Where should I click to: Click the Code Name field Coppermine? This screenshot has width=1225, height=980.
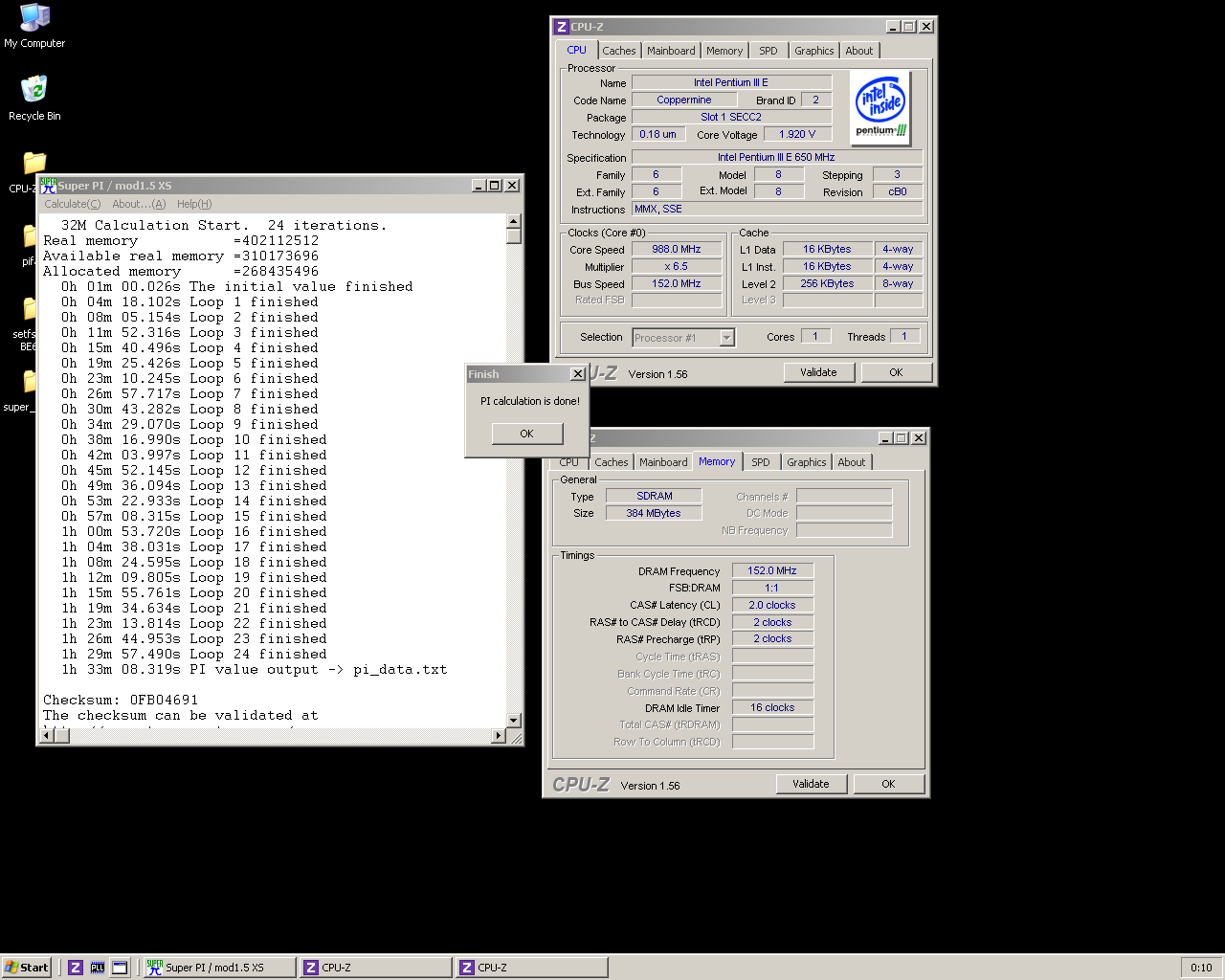click(x=684, y=100)
